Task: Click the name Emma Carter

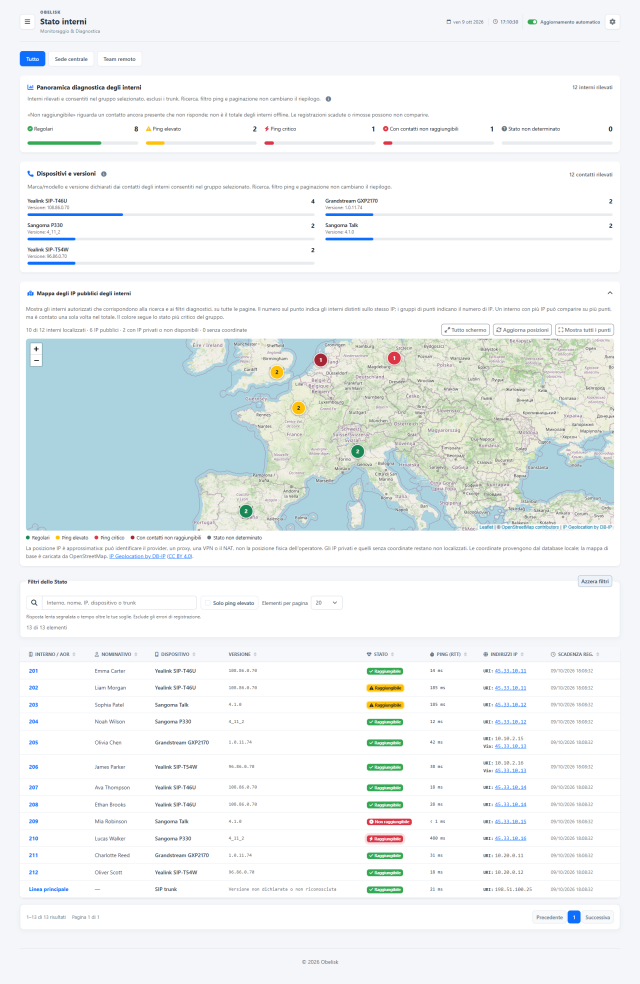Action: coord(110,671)
